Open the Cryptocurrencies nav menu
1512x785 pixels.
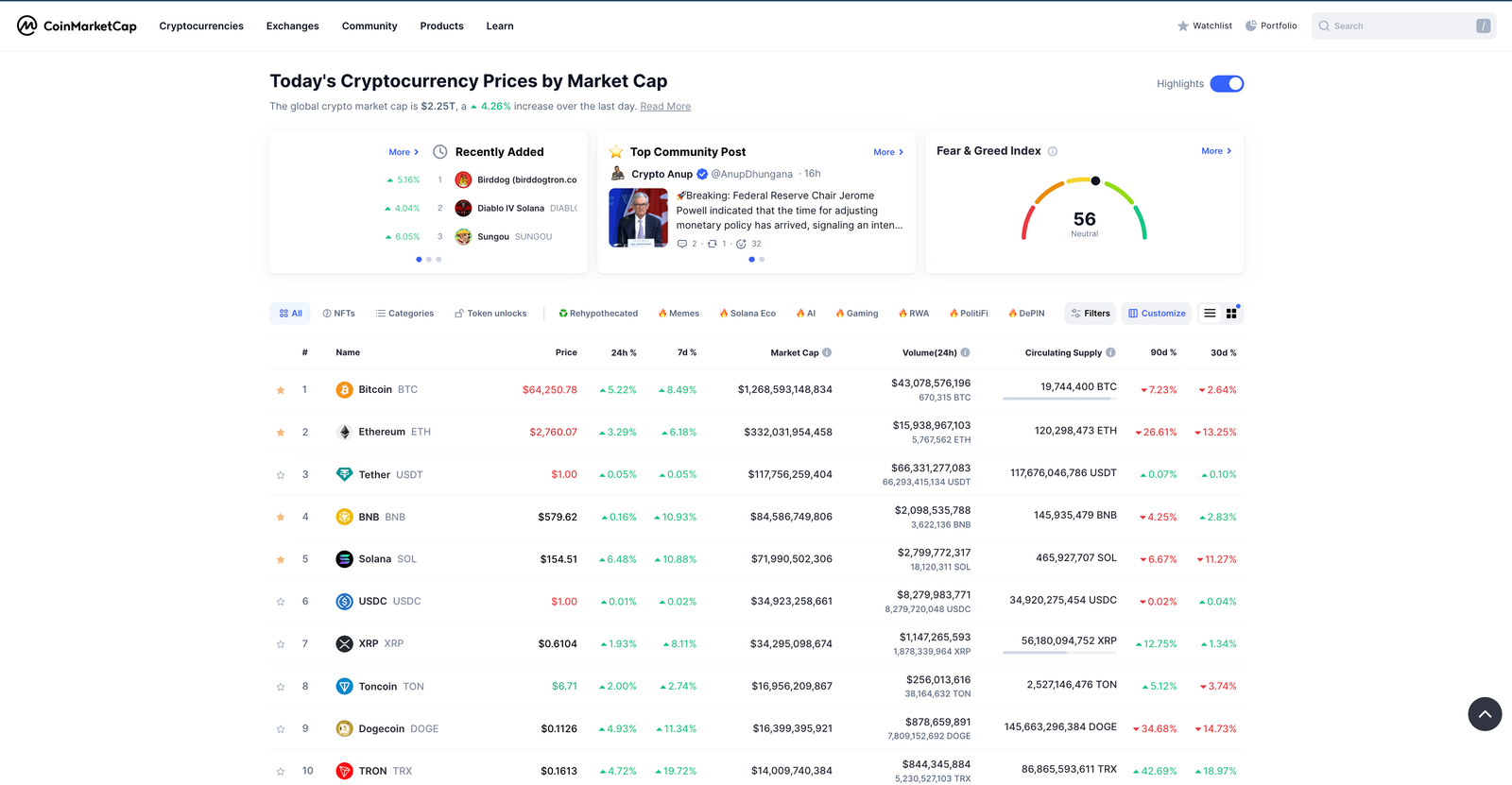tap(201, 26)
